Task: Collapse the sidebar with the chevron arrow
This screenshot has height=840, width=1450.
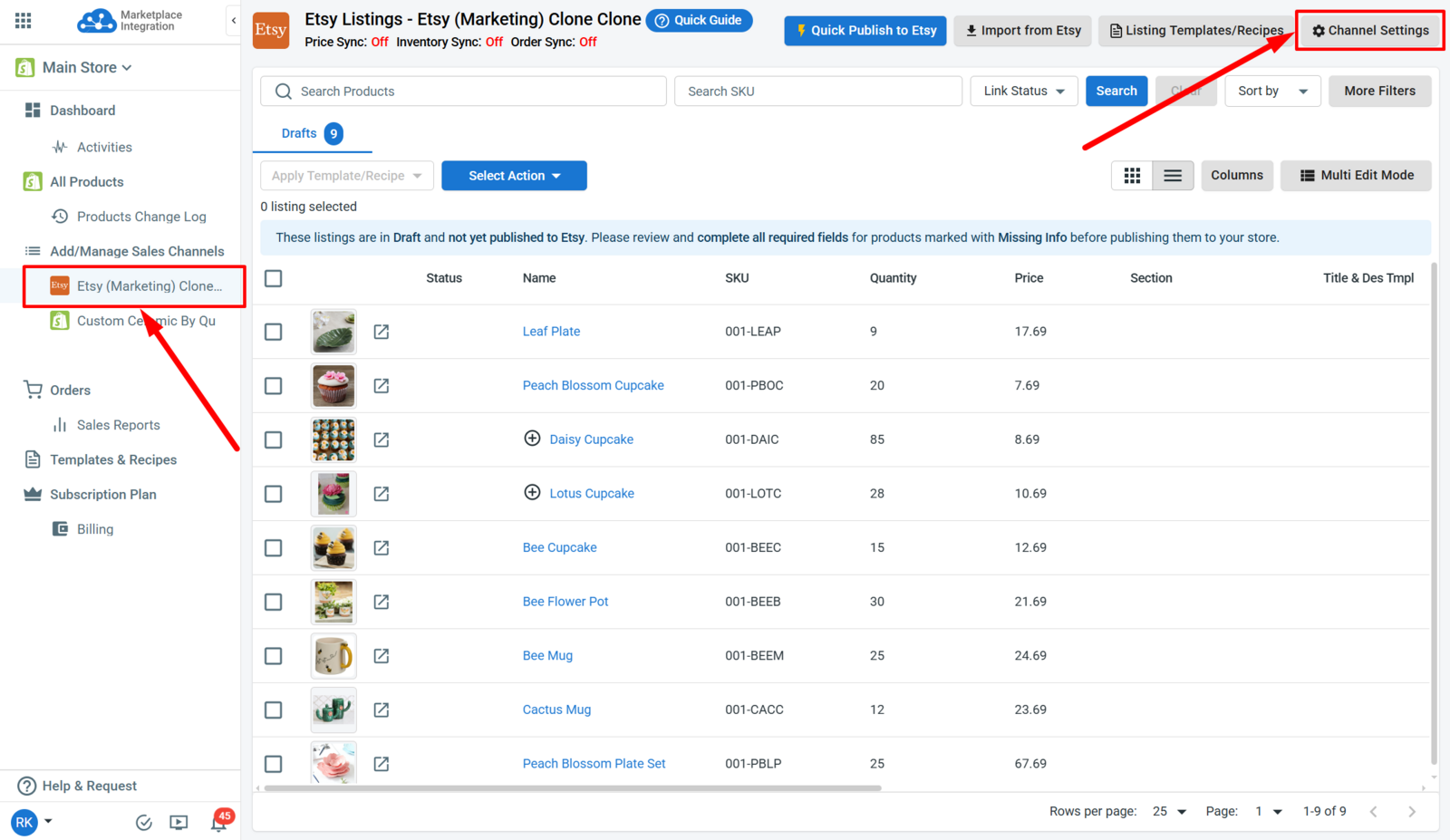Action: point(234,21)
